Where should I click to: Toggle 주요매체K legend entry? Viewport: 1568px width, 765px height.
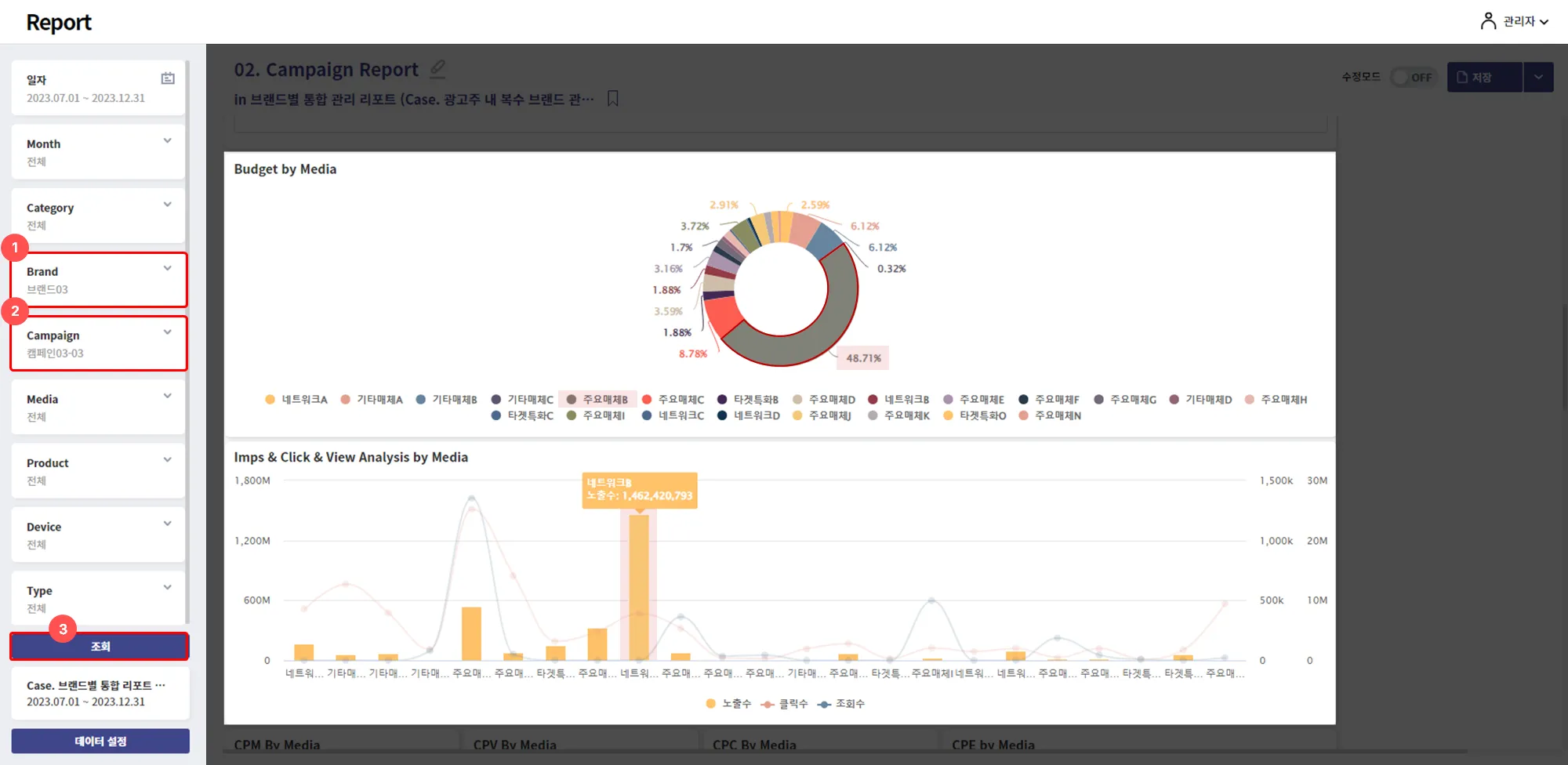898,415
